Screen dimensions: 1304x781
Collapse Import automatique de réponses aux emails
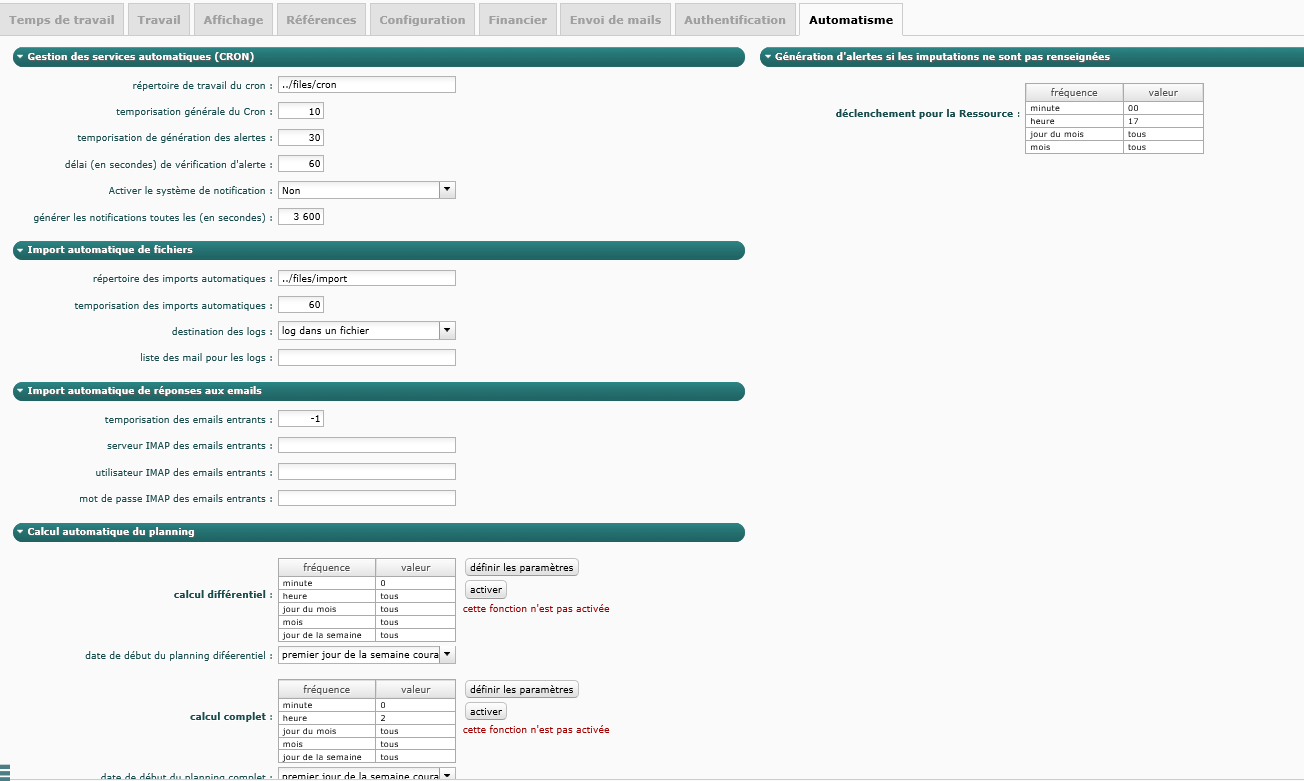pyautogui.click(x=20, y=391)
